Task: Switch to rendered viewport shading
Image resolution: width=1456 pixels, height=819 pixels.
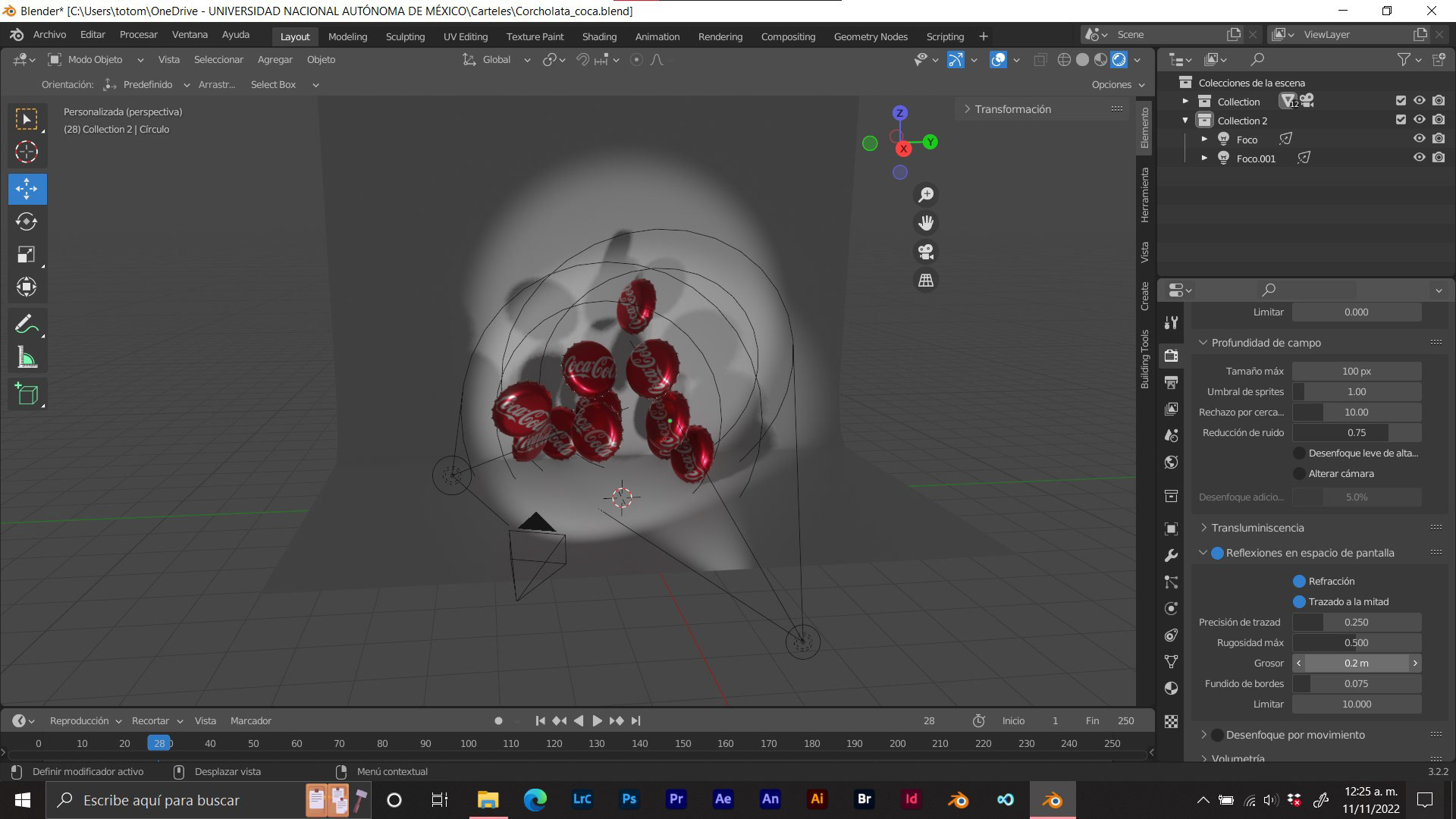Action: [x=1119, y=60]
